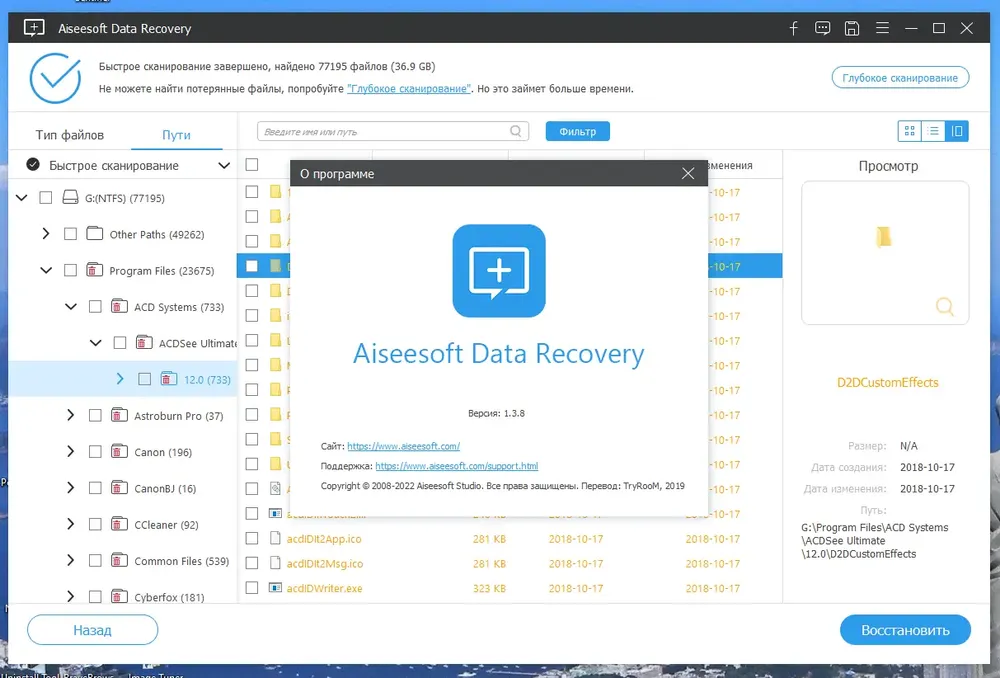Viewport: 1000px width, 678px height.
Task: Expand the Canon (196) tree node
Action: click(71, 452)
